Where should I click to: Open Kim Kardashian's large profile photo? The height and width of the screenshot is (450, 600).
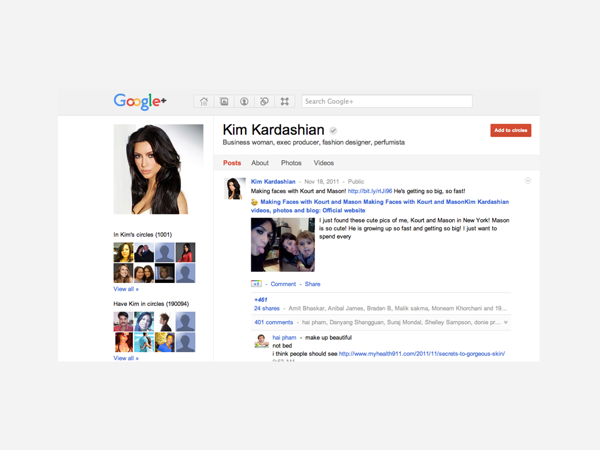point(158,169)
